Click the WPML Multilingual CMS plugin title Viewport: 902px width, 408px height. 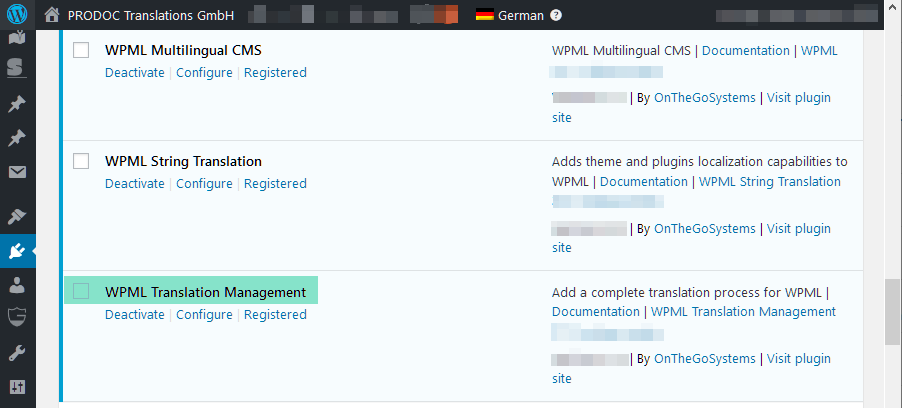(183, 50)
